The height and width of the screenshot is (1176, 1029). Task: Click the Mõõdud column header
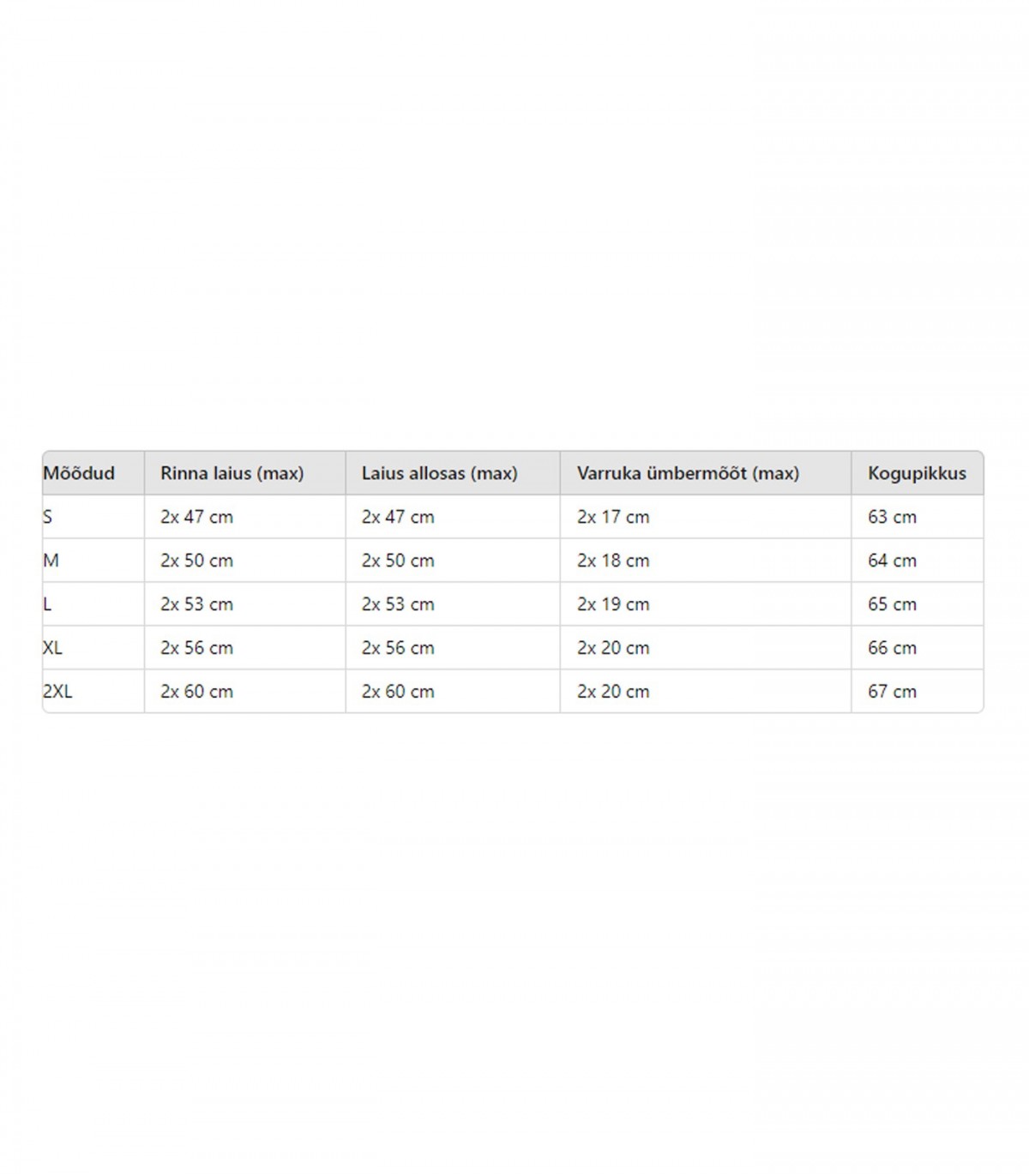(x=79, y=473)
